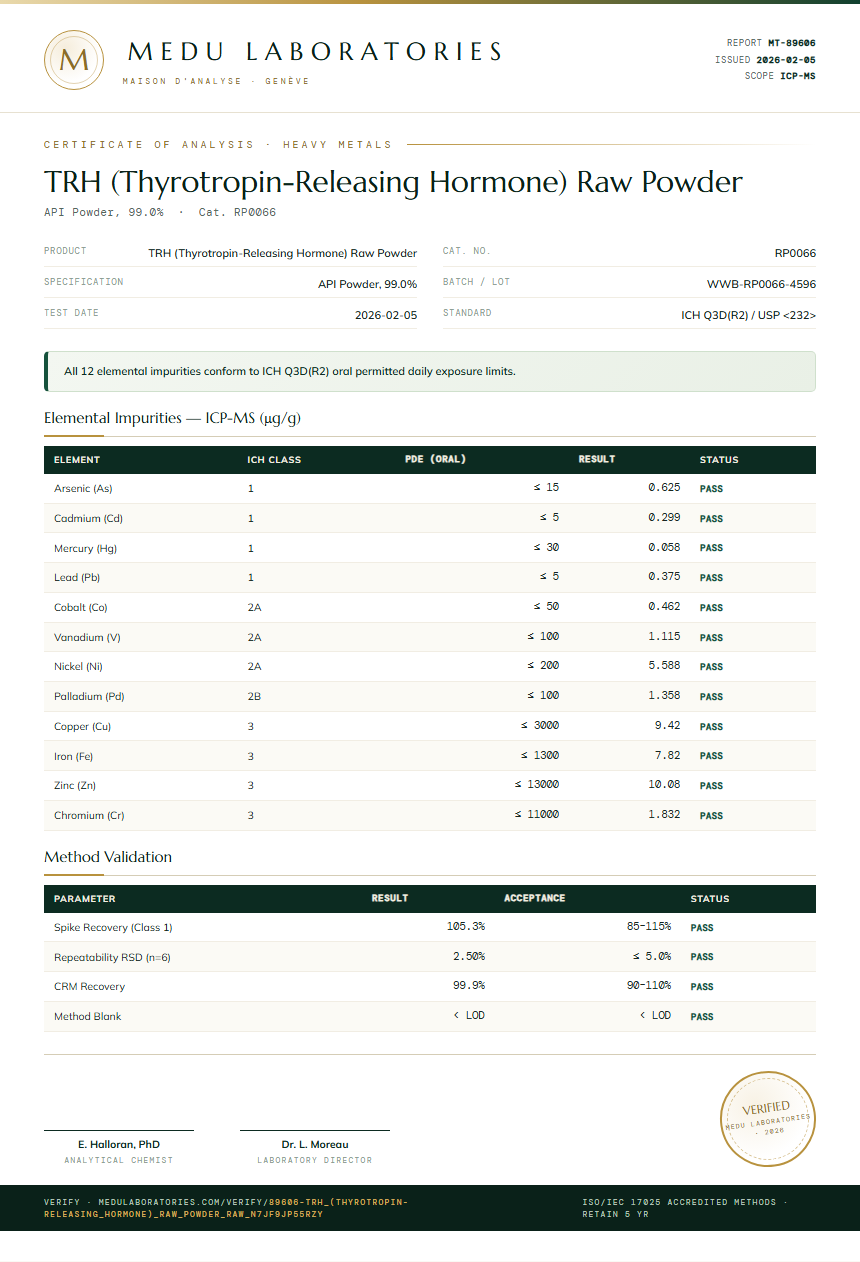860x1262 pixels.
Task: Click the CRM recovery result 99.9%
Action: [x=469, y=986]
